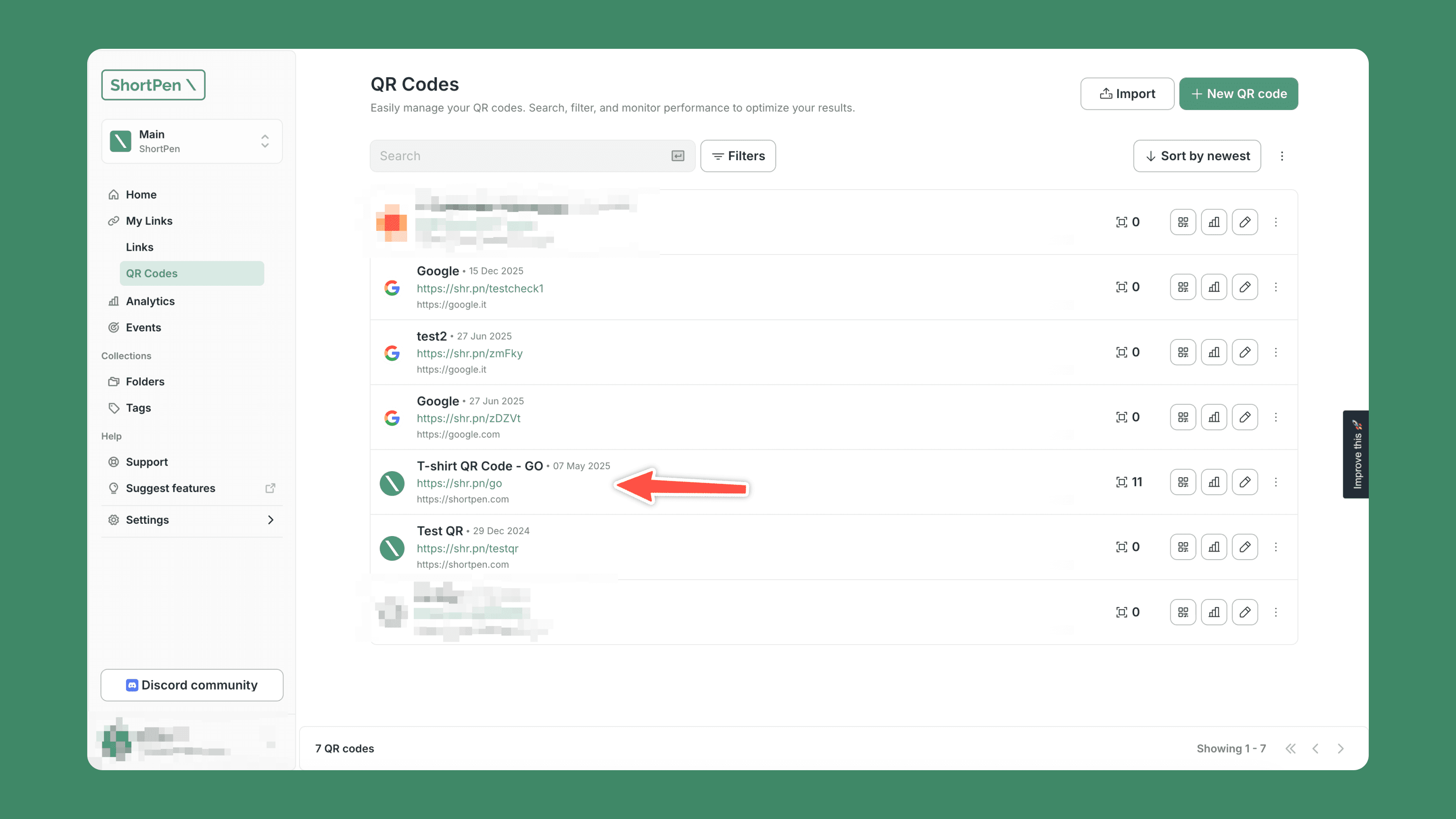Screen dimensions: 1456x819
Task: Open analytics chart for Google testcheck1 row
Action: [1213, 287]
